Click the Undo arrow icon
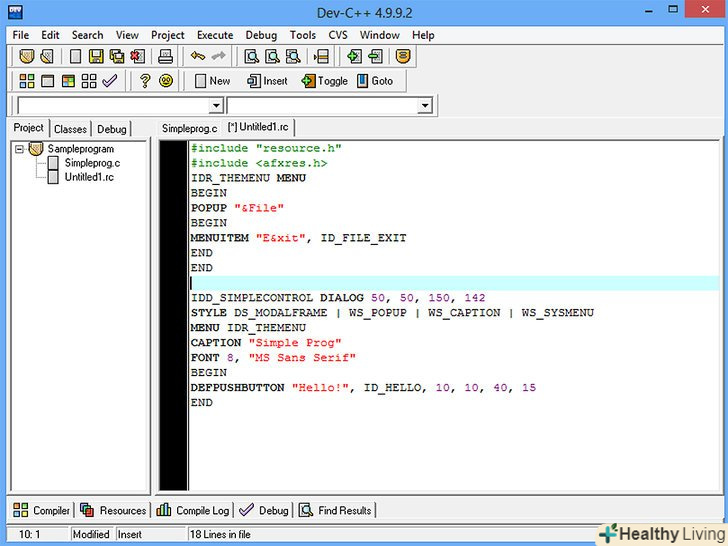The image size is (728, 546). click(x=198, y=57)
